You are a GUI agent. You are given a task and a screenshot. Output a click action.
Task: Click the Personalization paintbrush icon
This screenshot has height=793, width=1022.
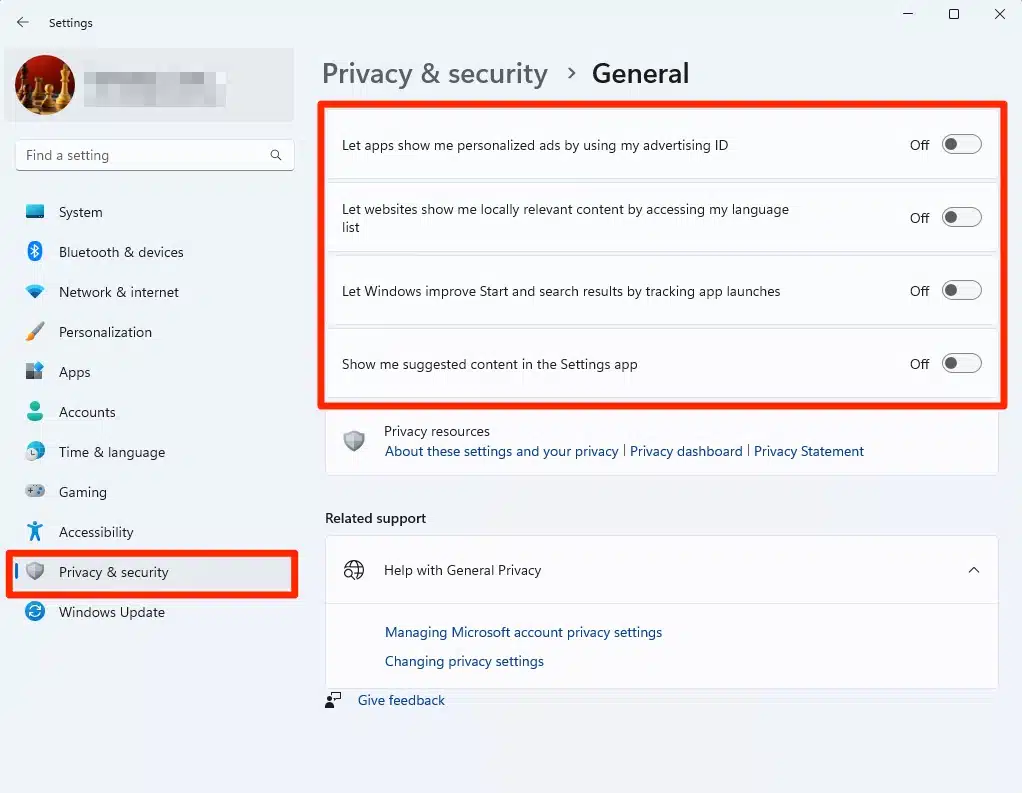point(35,332)
